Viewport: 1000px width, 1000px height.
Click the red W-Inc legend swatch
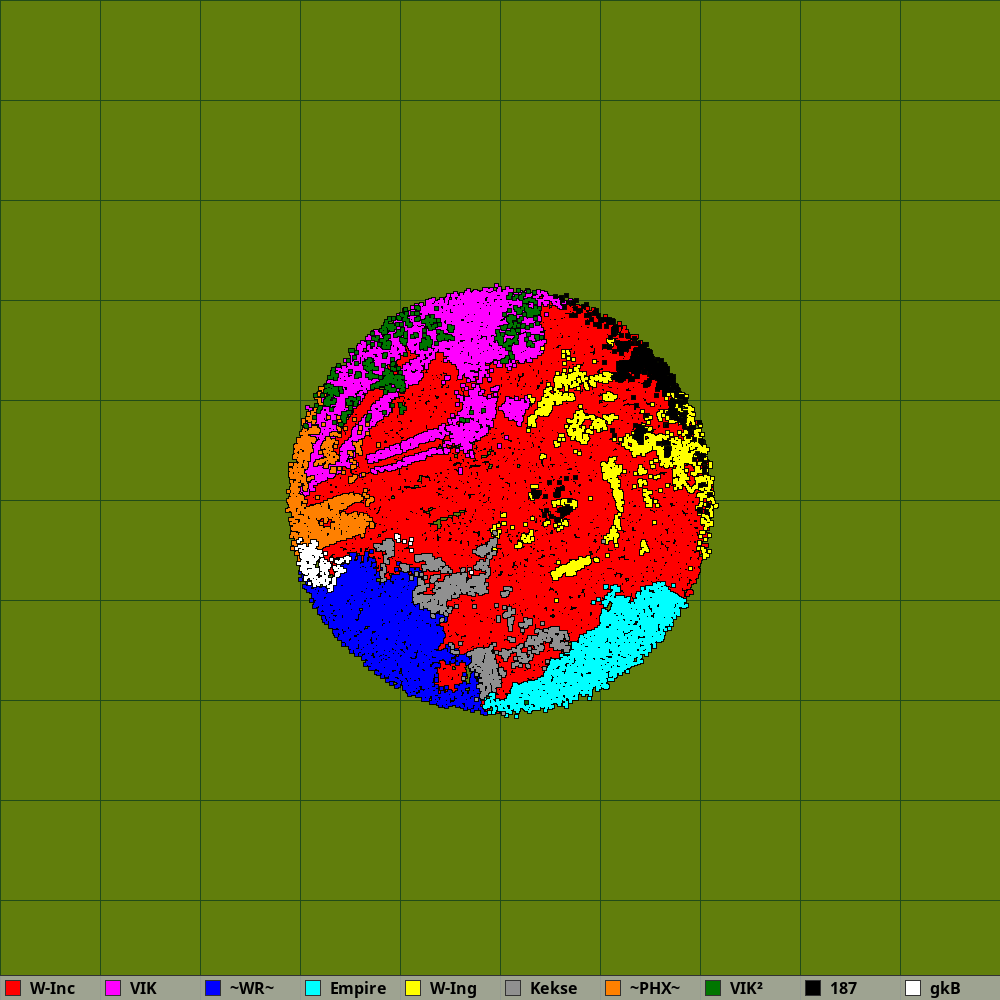(x=13, y=988)
